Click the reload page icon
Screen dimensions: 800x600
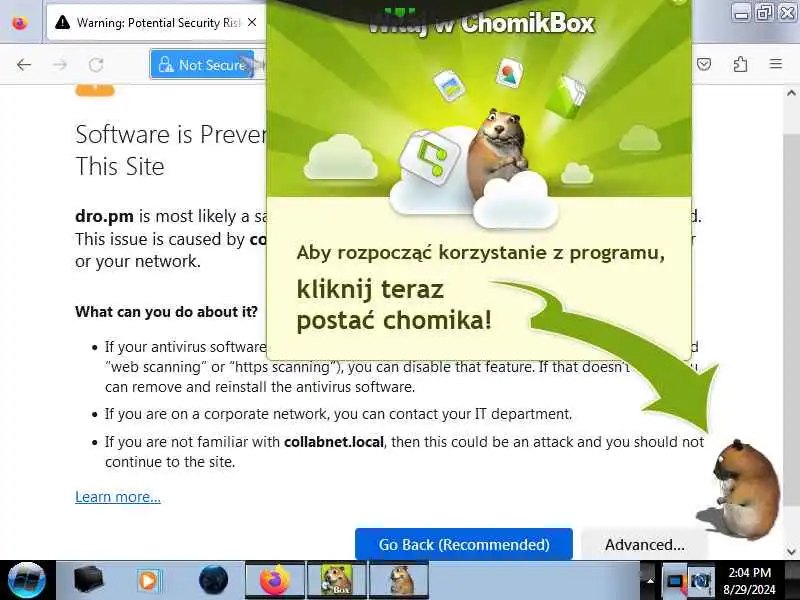coord(96,65)
